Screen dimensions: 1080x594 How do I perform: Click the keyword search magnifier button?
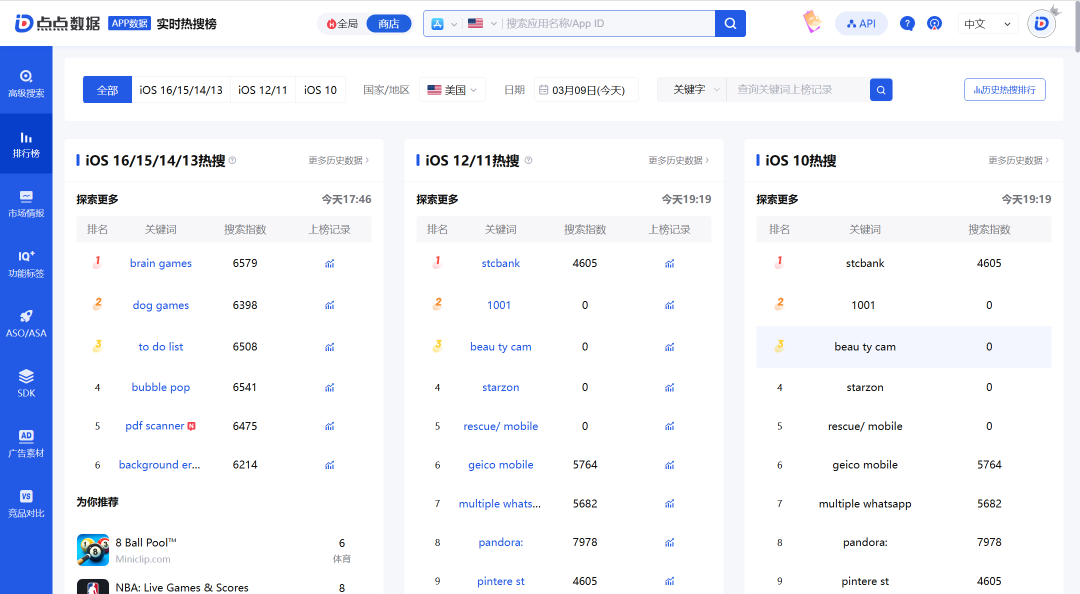point(881,90)
